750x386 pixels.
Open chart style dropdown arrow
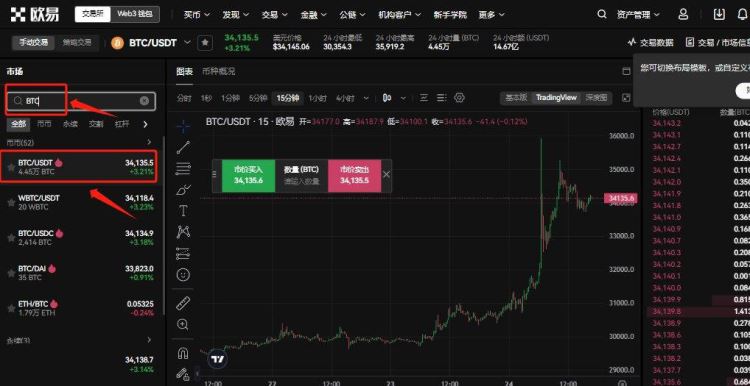(x=403, y=98)
